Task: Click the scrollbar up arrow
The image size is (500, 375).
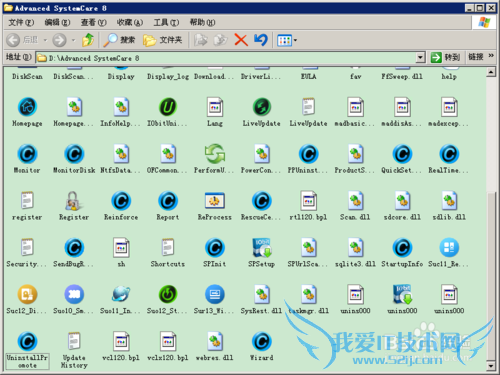Action: pos(491,72)
